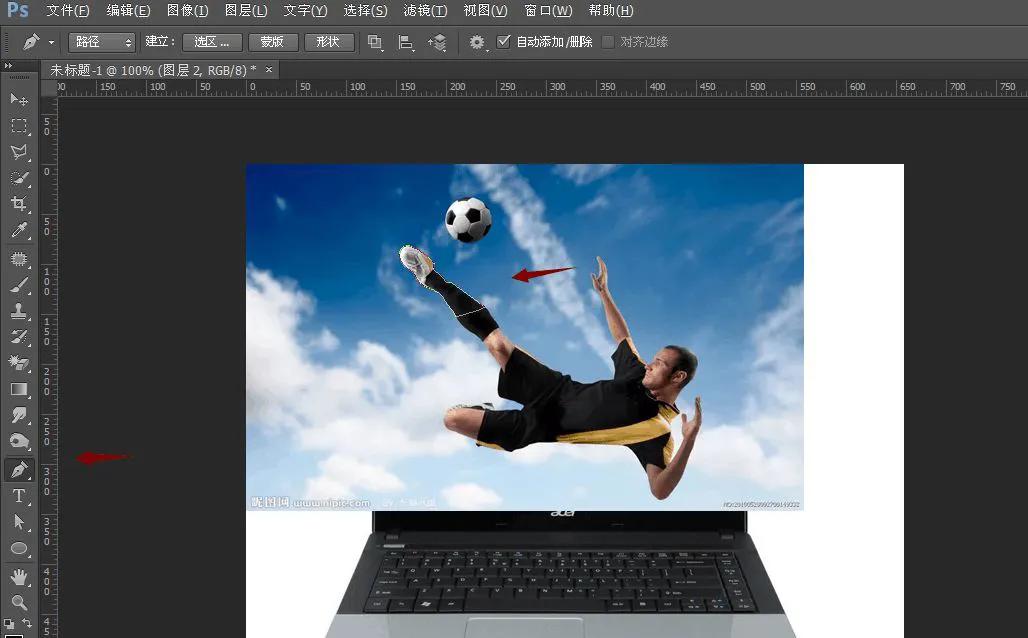Viewport: 1028px width, 638px height.
Task: Select the Move tool
Action: pos(19,99)
